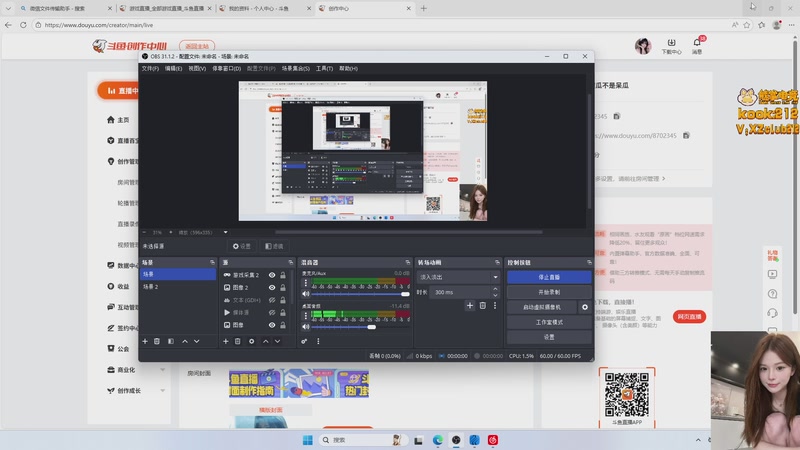Open scene filters icon in Scenes panel toolbar

tap(171, 341)
